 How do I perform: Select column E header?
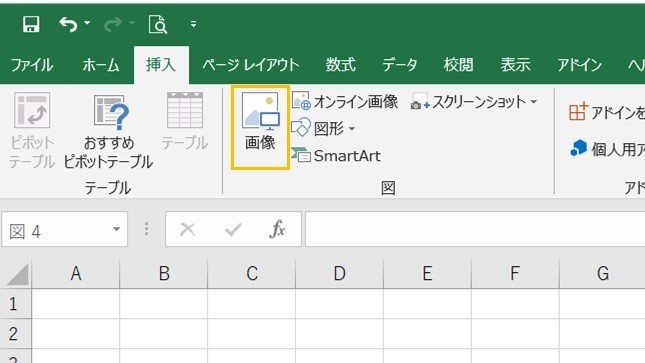point(427,273)
